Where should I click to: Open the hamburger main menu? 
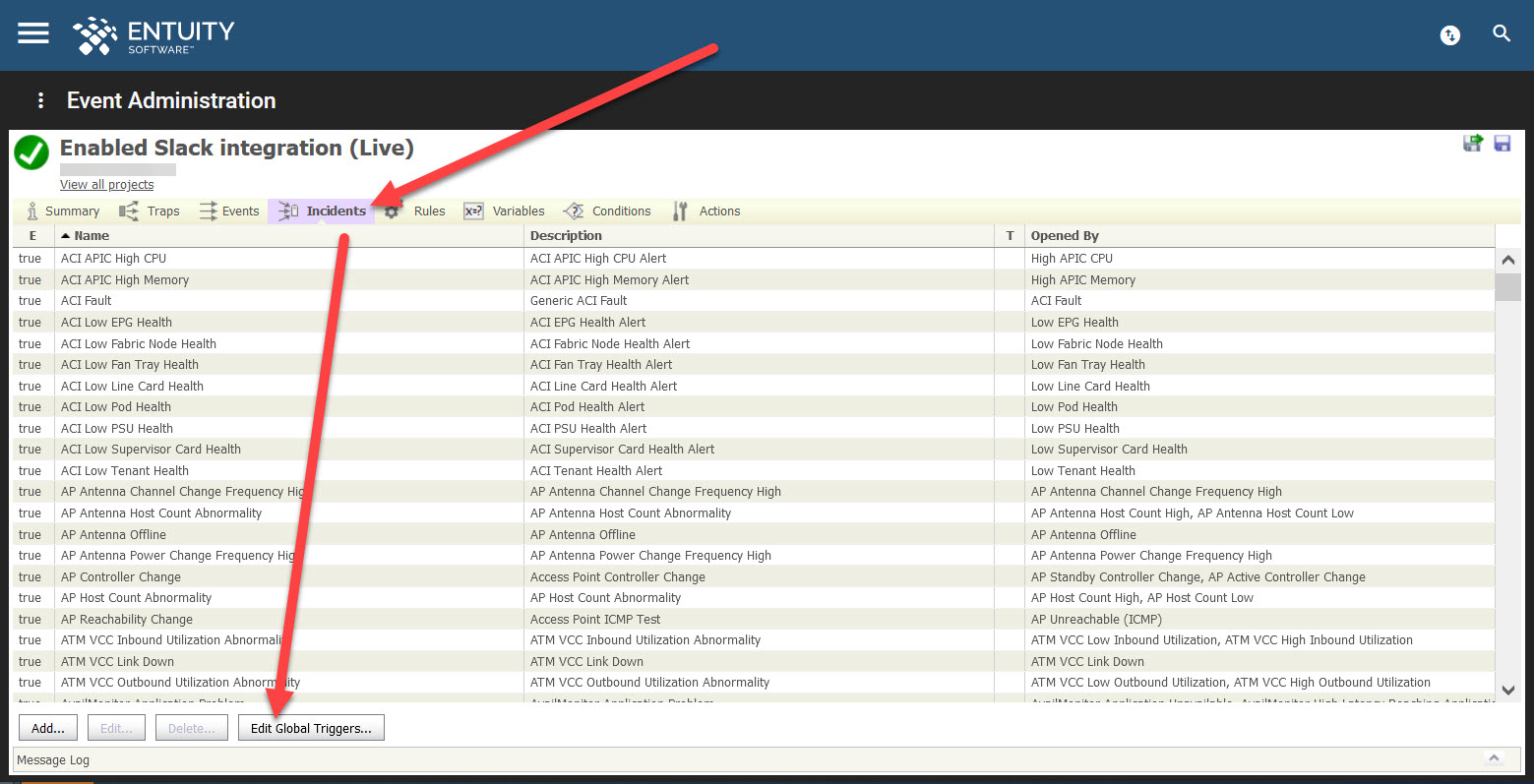pos(33,33)
